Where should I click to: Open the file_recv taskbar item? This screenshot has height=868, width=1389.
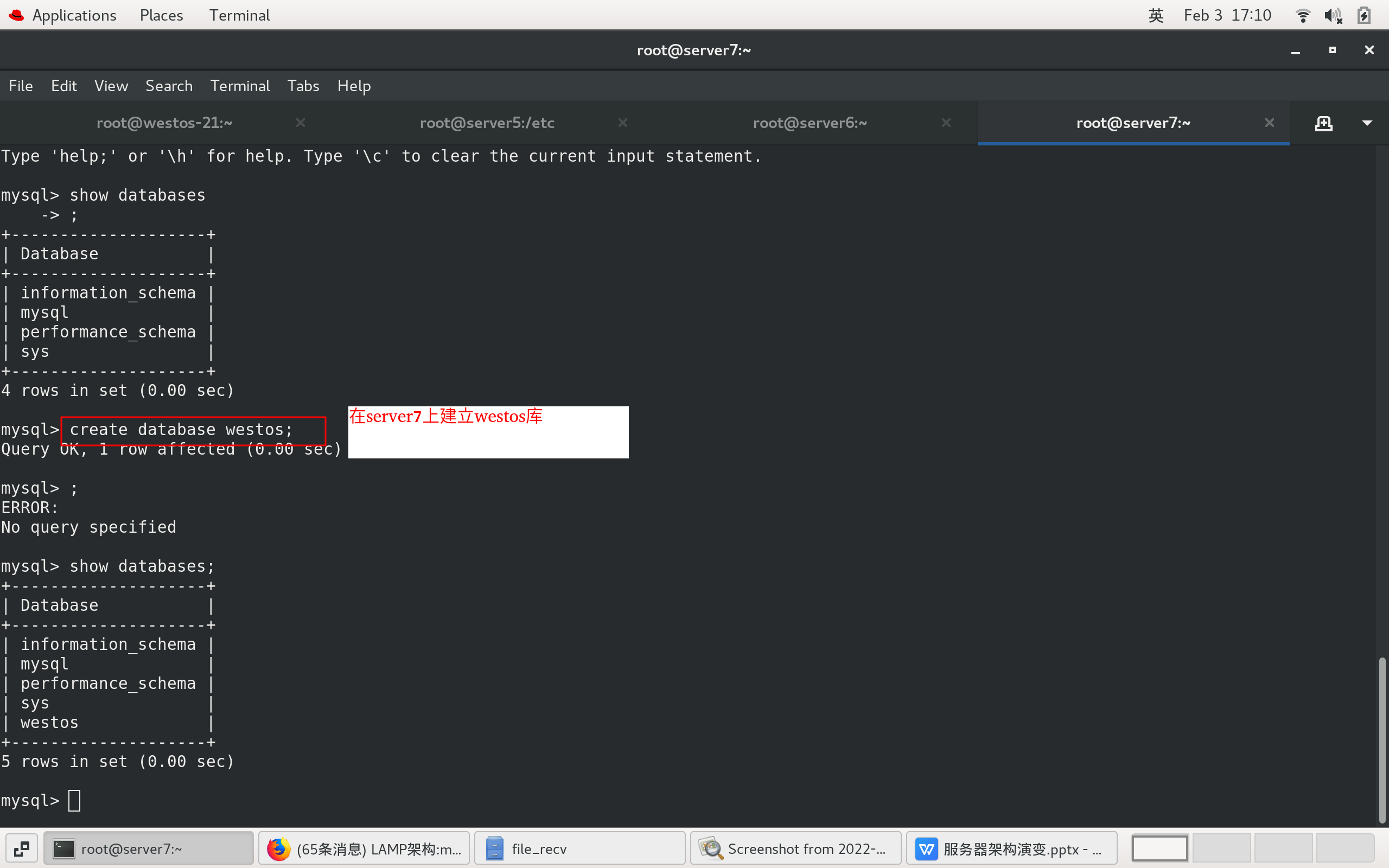tap(579, 848)
